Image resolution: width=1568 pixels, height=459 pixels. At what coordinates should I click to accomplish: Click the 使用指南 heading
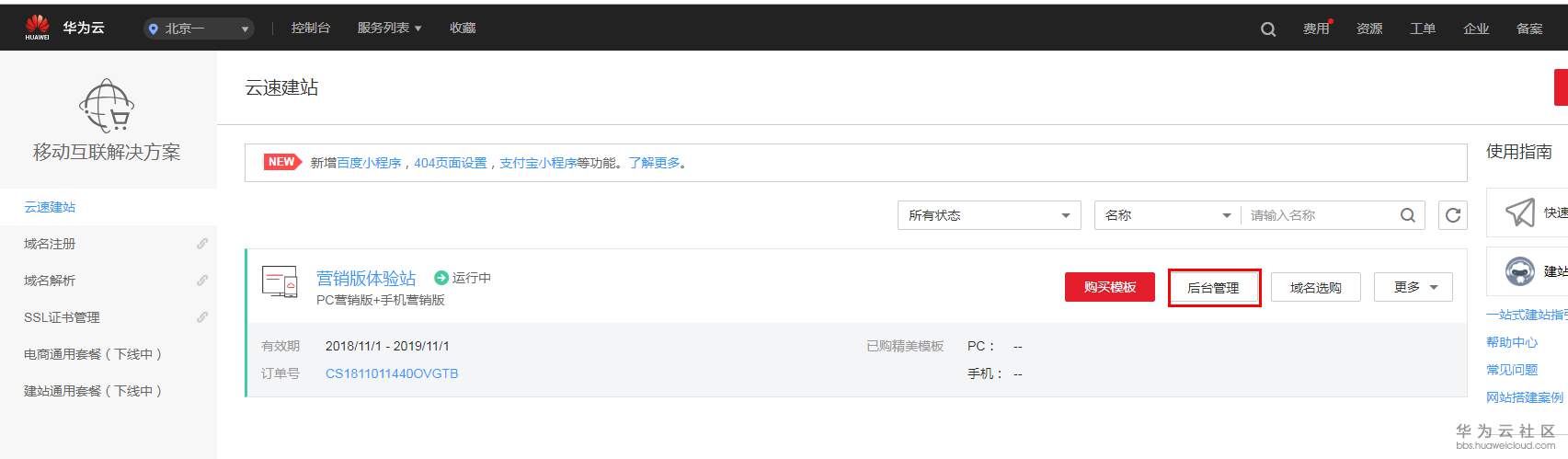coord(1519,152)
